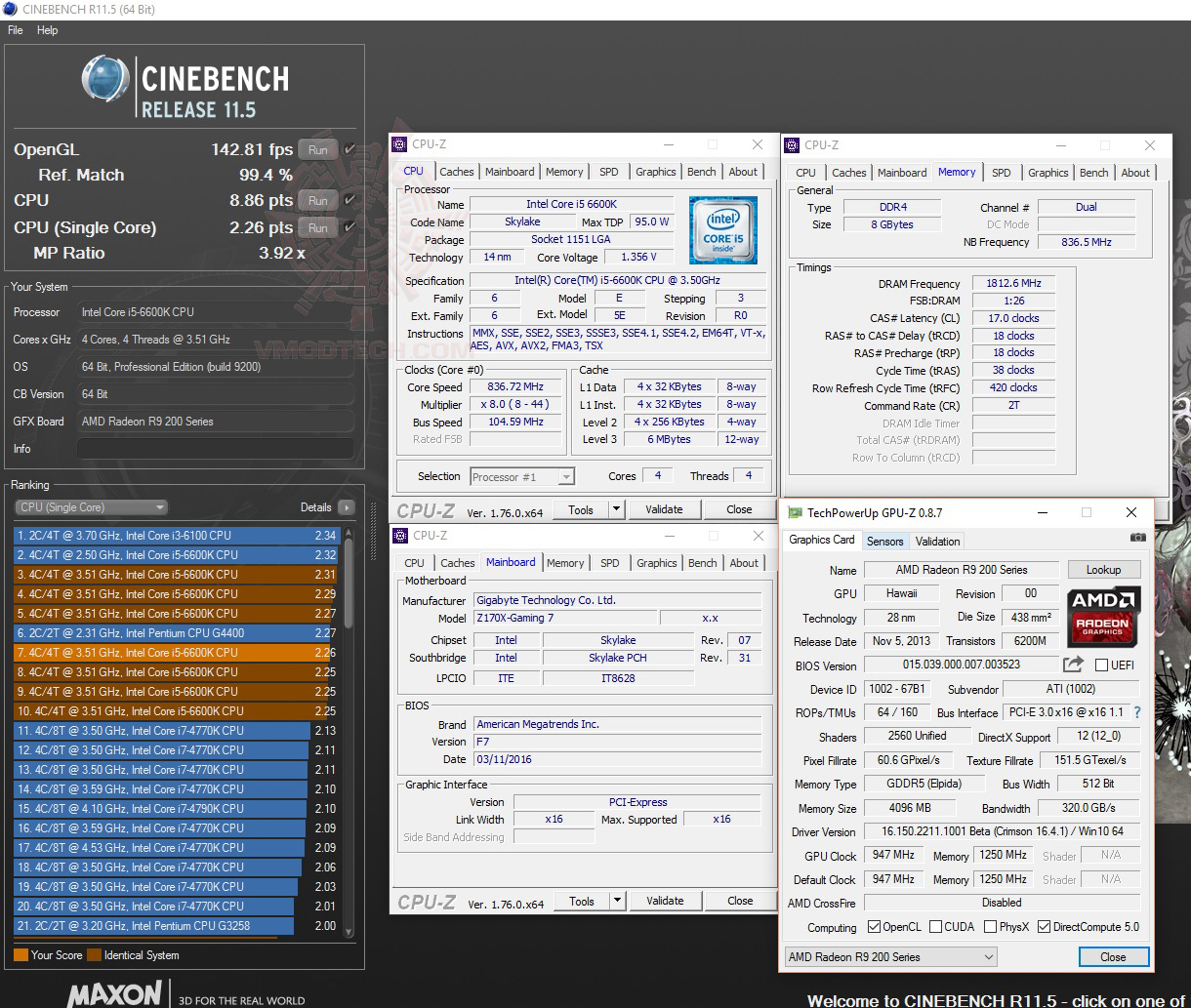
Task: Toggle the CUDA checkbox in GPU-Z
Action: coord(935,927)
